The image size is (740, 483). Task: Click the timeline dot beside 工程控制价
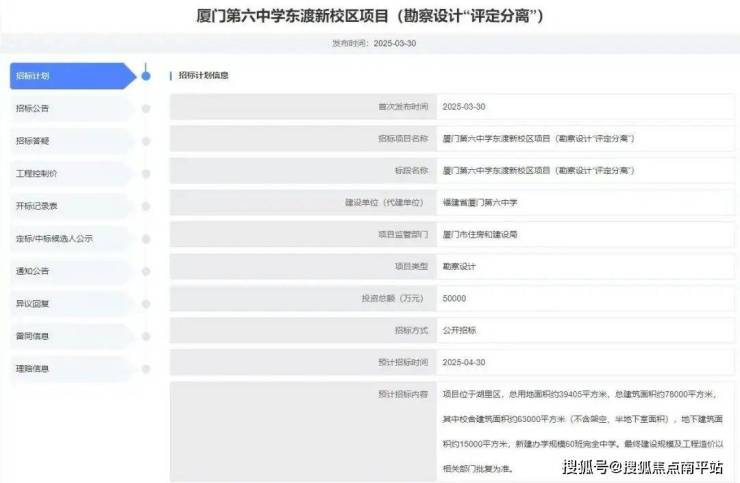click(x=146, y=173)
